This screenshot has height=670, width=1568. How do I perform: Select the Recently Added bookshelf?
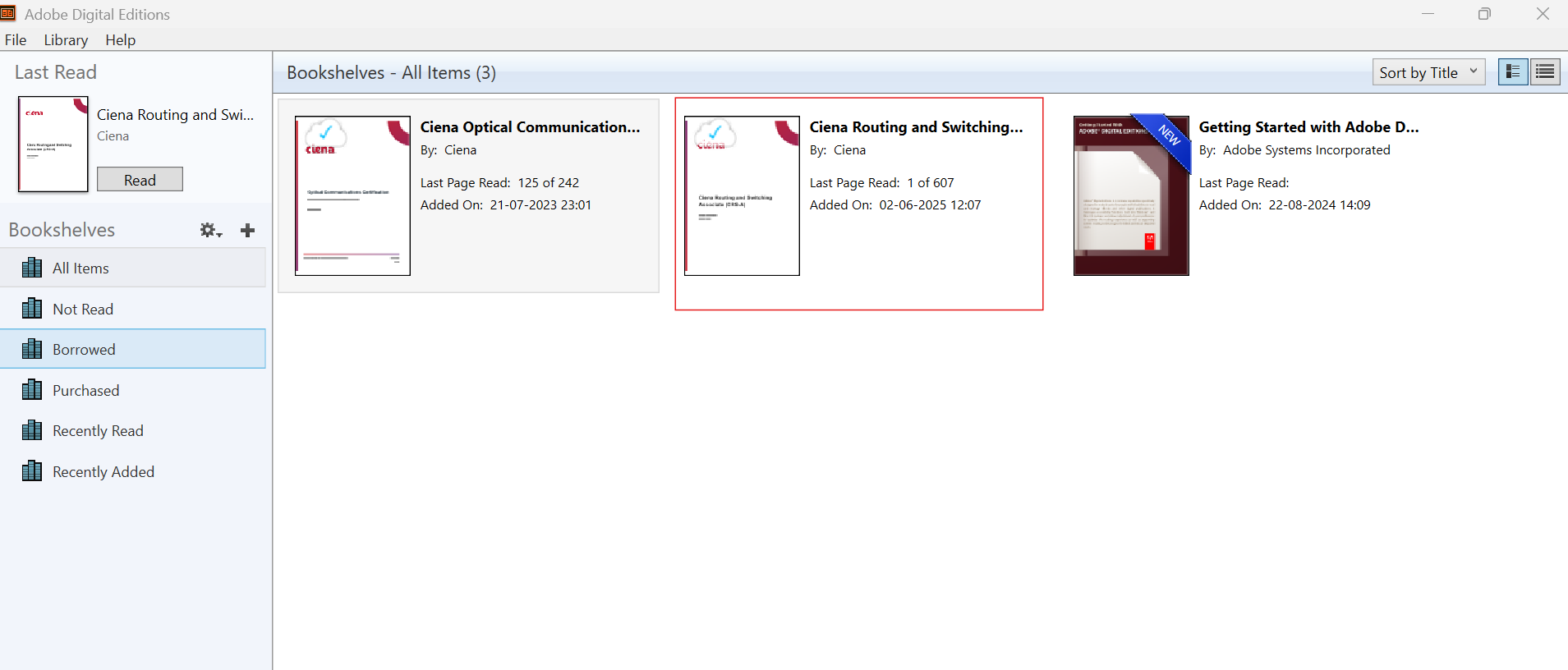pyautogui.click(x=133, y=471)
